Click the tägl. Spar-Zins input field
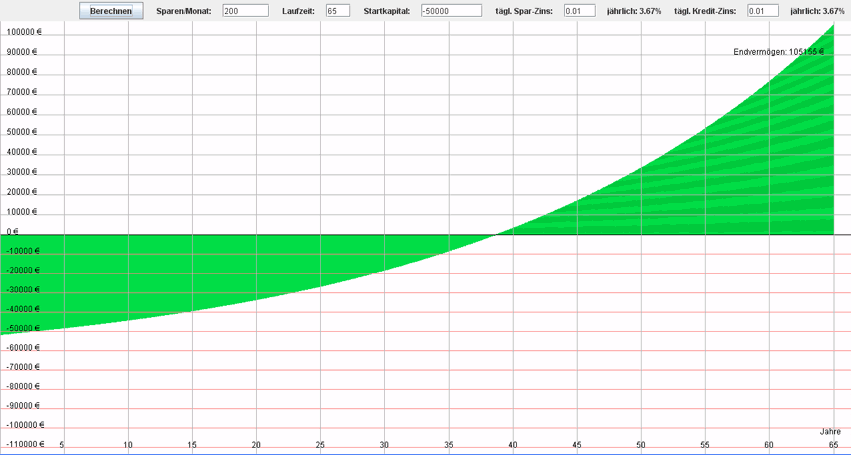The height and width of the screenshot is (455, 851). point(572,11)
